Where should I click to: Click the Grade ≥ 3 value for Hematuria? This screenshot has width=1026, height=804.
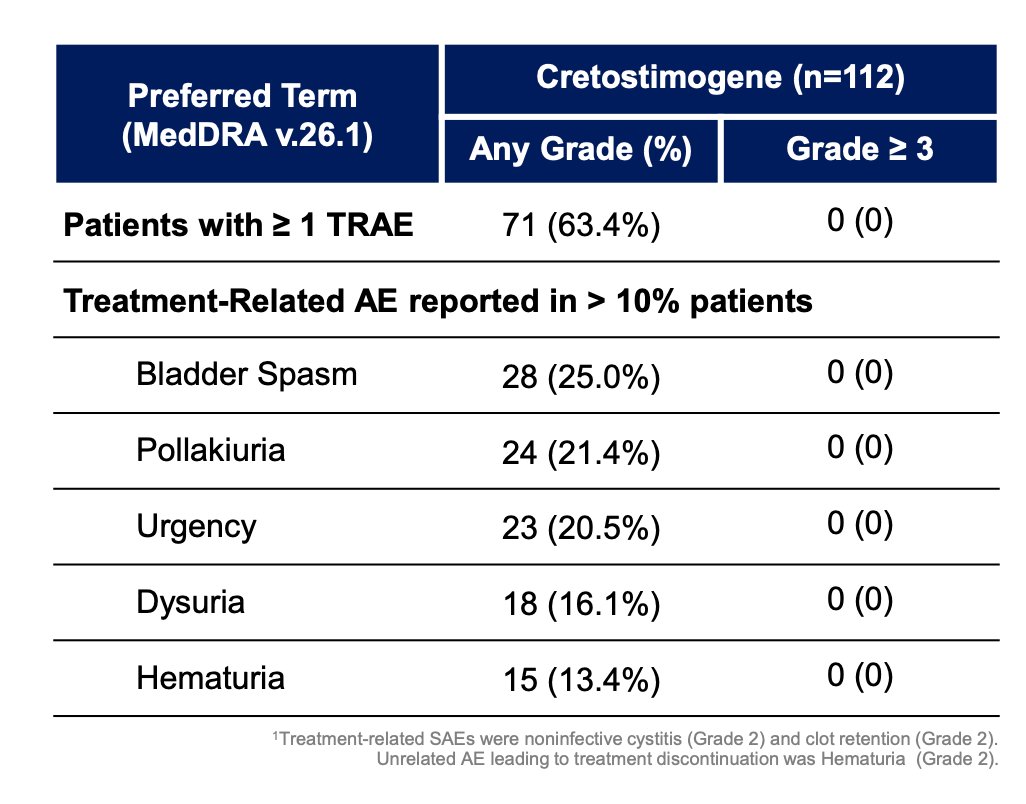click(860, 676)
